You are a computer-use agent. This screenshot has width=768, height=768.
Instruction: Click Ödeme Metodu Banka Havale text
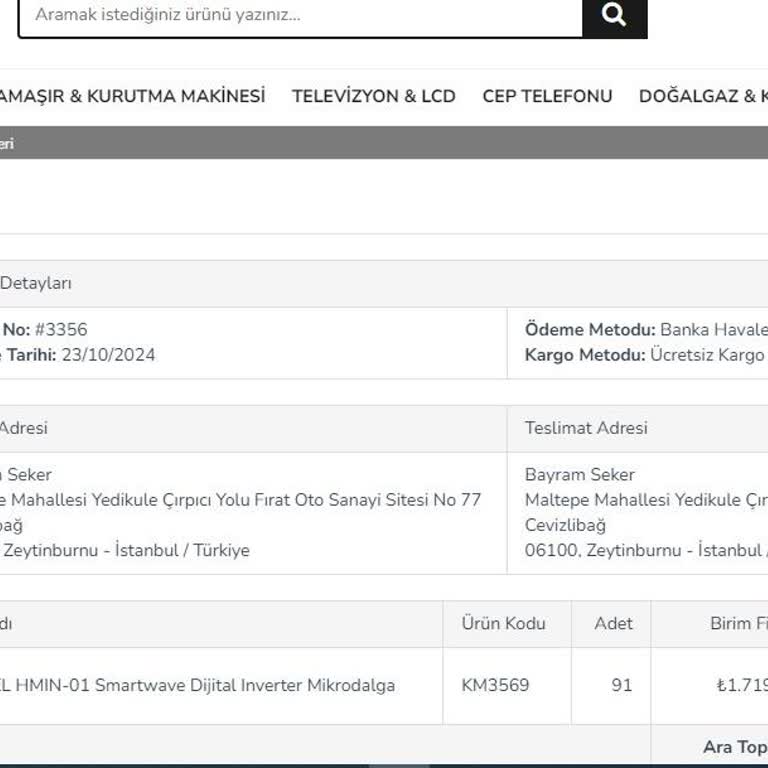[x=646, y=330]
